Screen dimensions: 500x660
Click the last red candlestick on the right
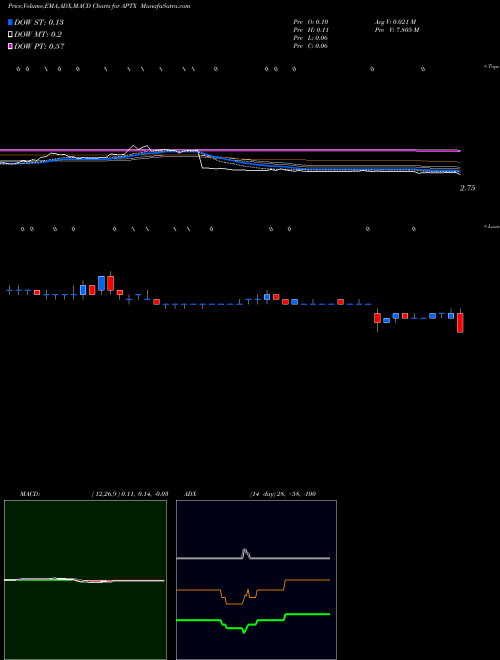pyautogui.click(x=460, y=322)
